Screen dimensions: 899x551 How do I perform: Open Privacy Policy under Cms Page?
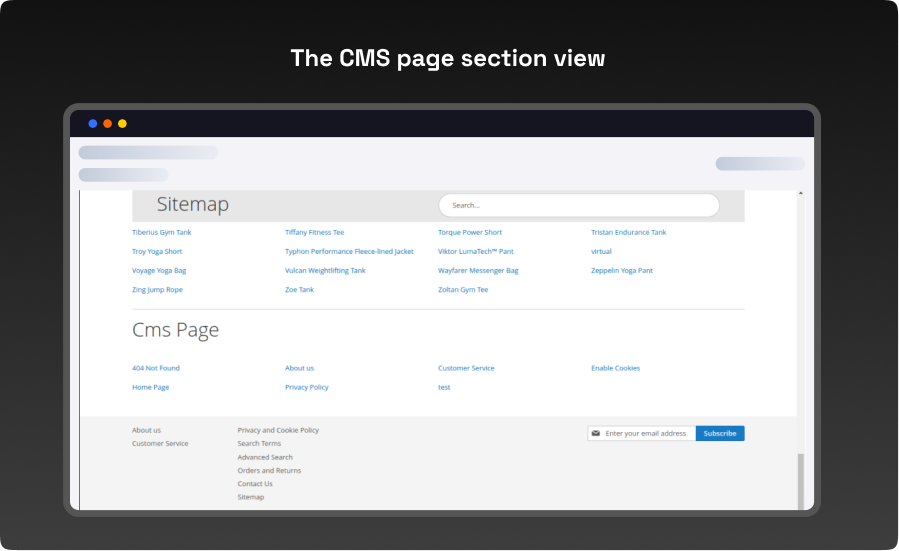[306, 387]
